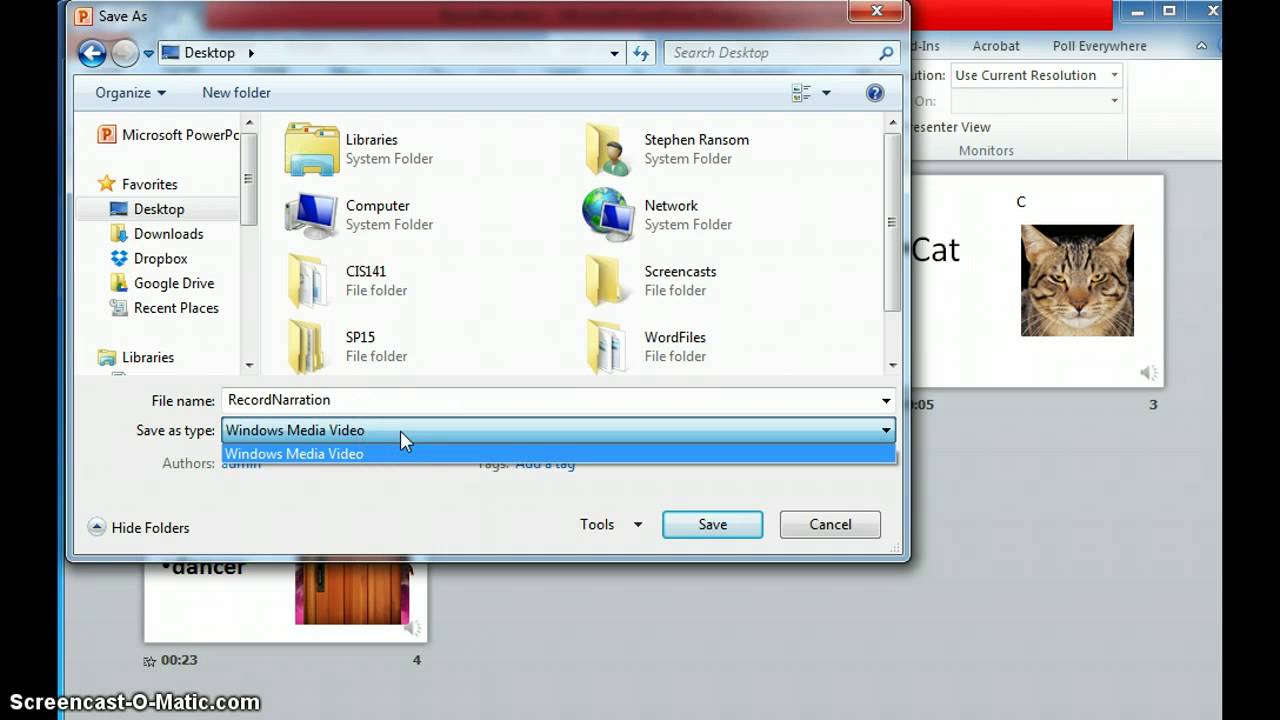Select Desktop under Favorites

coord(147,209)
